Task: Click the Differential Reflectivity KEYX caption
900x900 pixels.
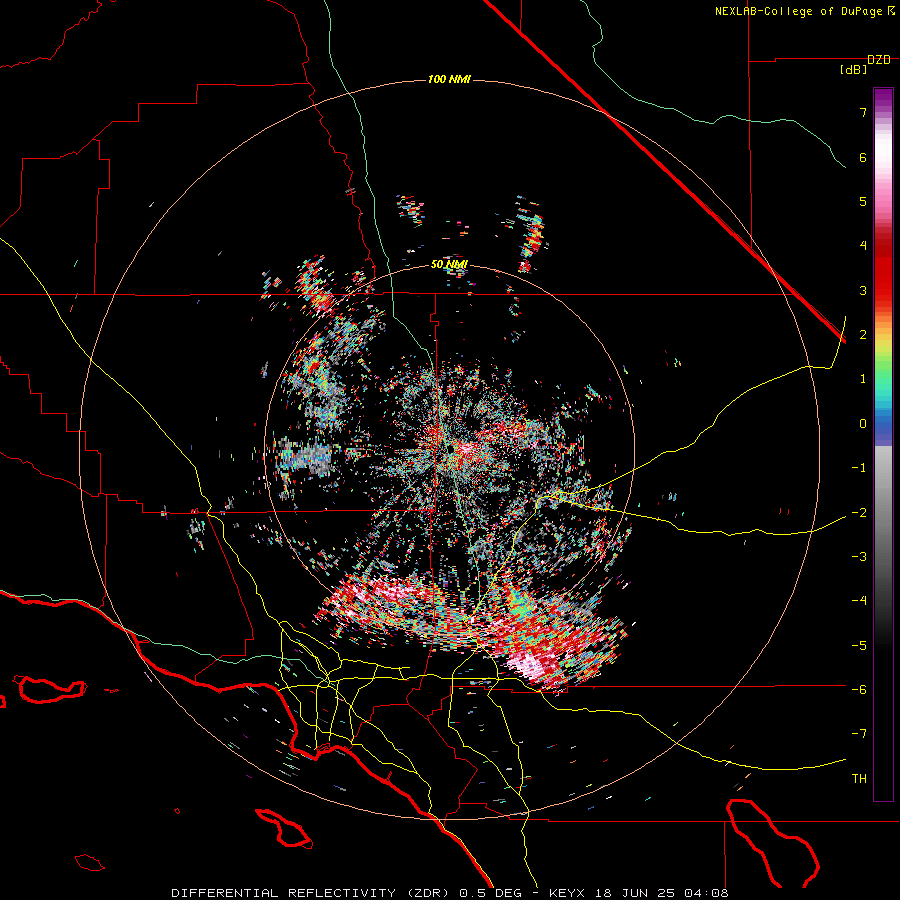Action: pyautogui.click(x=449, y=893)
